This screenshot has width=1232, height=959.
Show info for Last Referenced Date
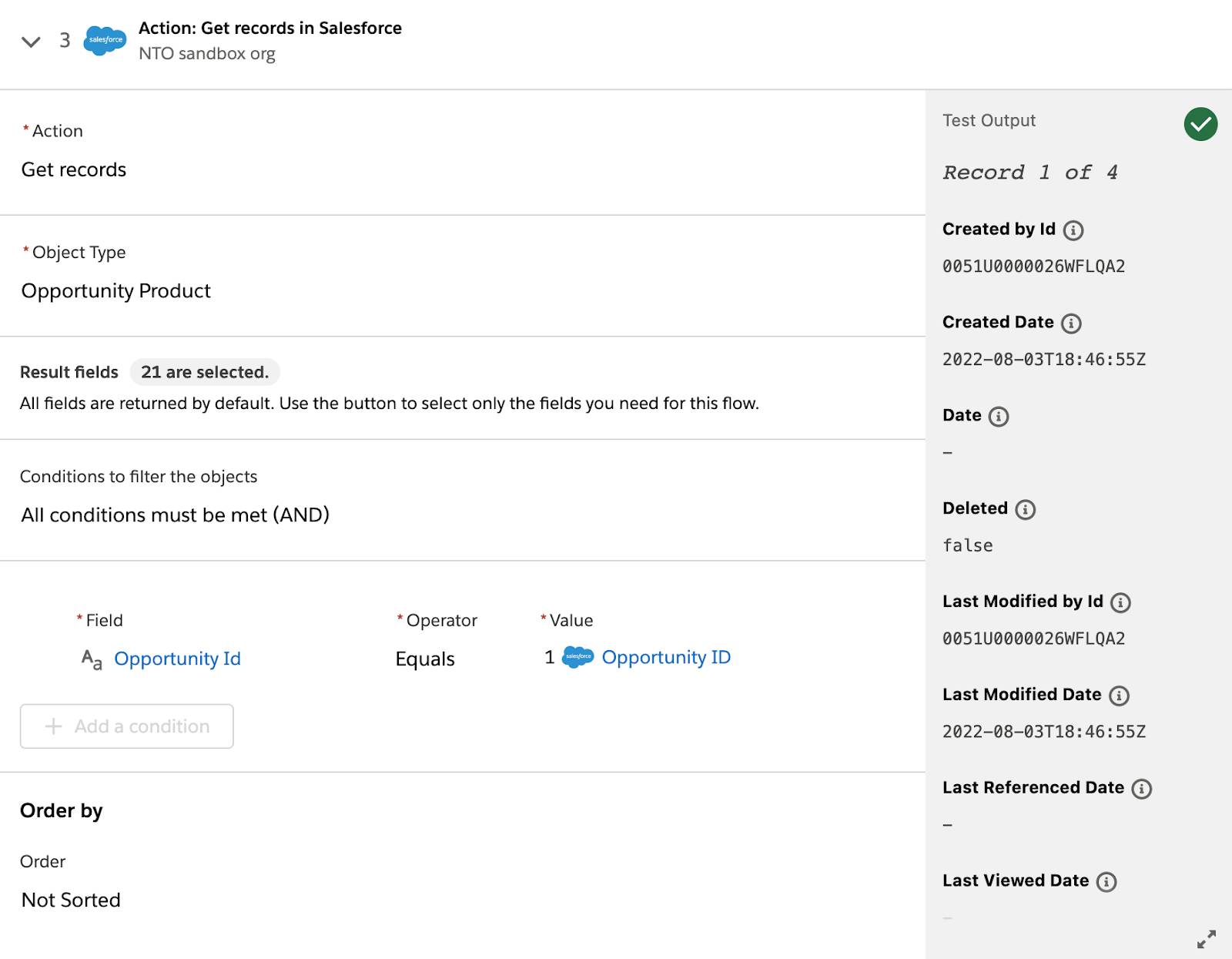coord(1142,789)
